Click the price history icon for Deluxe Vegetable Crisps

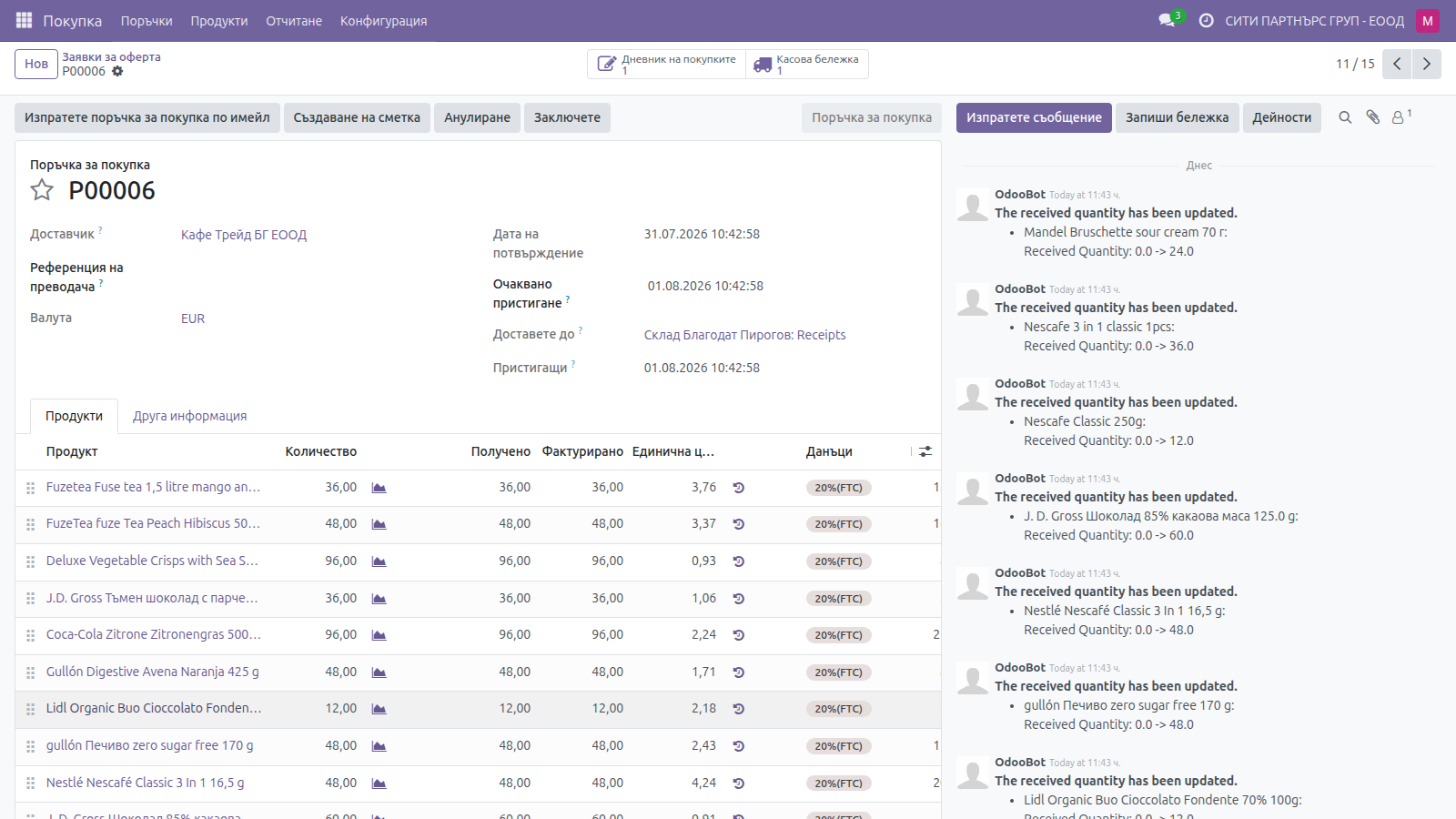pyautogui.click(x=739, y=561)
